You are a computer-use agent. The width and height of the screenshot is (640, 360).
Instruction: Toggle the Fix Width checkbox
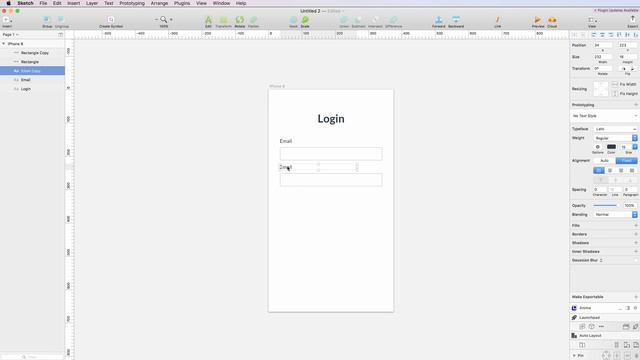pos(615,84)
